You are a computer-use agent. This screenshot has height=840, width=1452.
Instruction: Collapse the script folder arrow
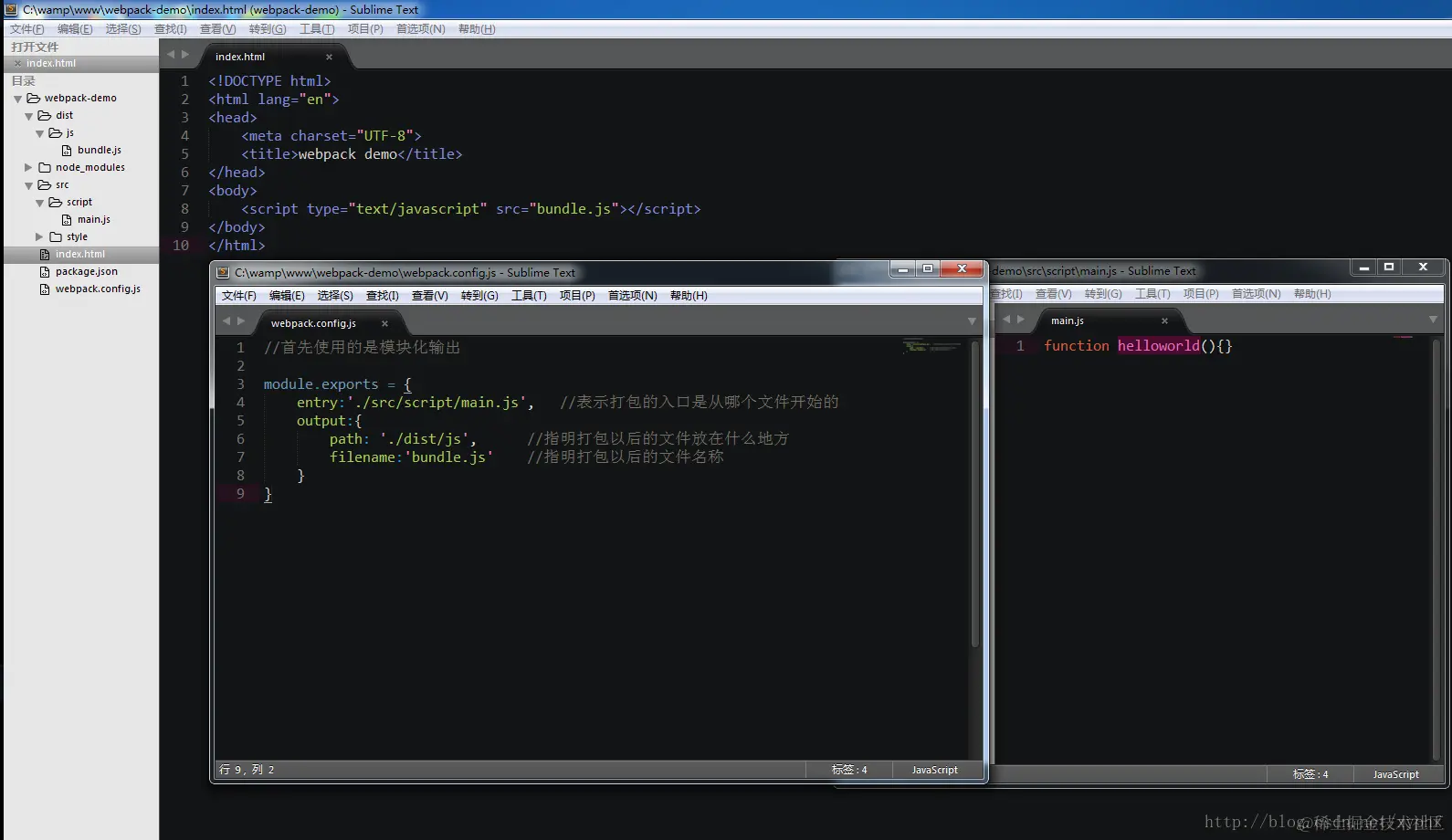[39, 203]
